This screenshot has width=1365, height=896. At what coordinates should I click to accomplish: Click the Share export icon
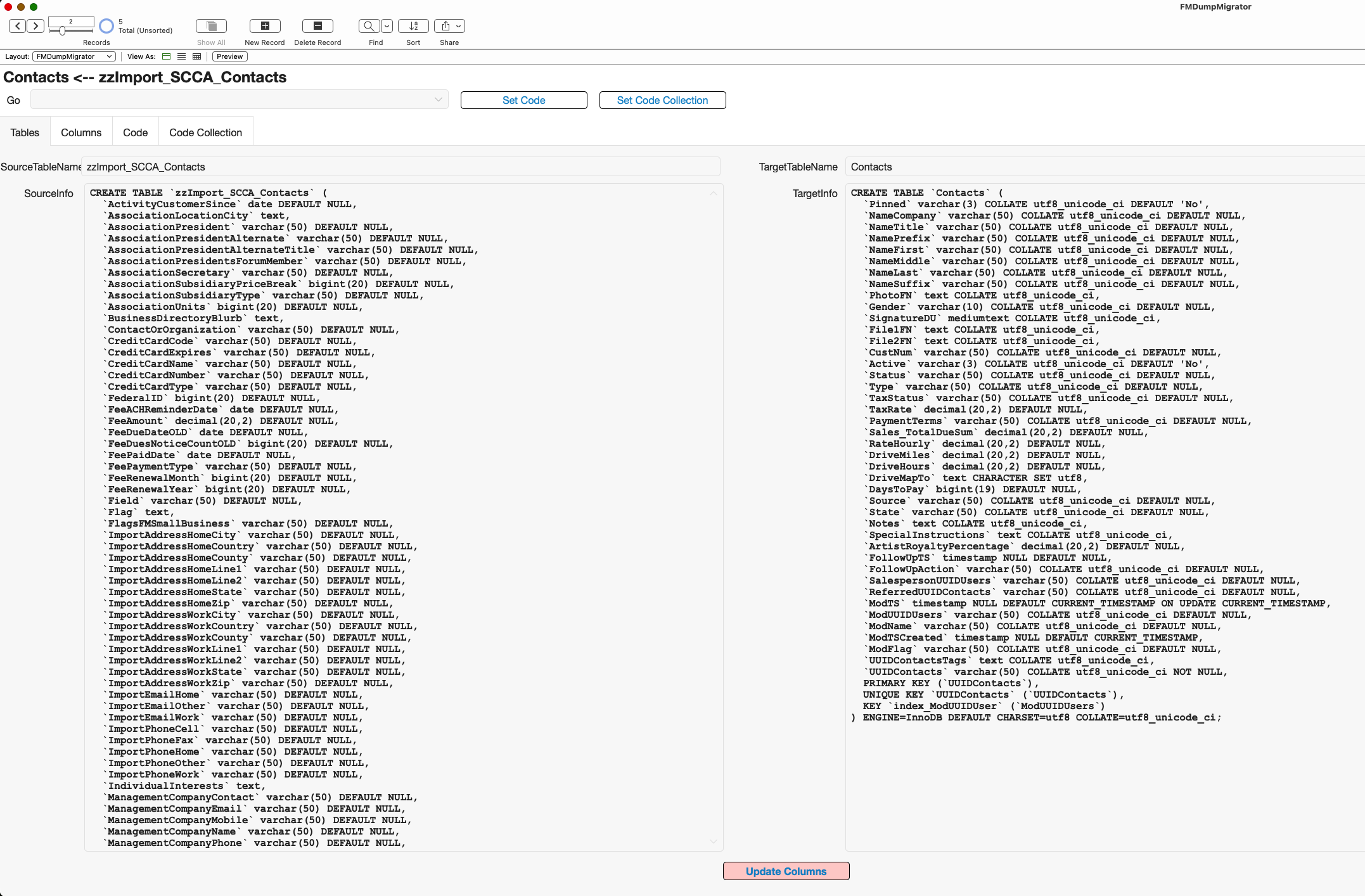pyautogui.click(x=445, y=26)
